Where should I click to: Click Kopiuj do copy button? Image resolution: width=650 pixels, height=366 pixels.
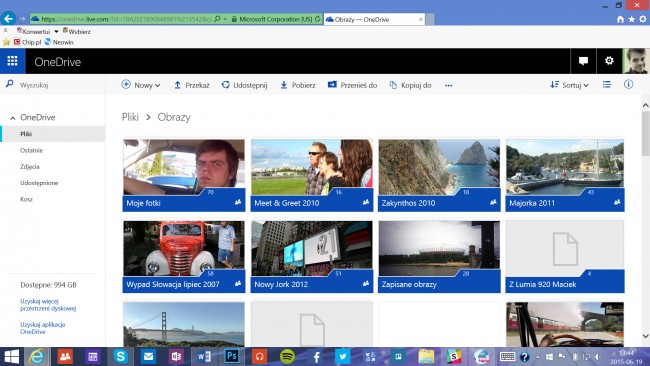click(410, 85)
